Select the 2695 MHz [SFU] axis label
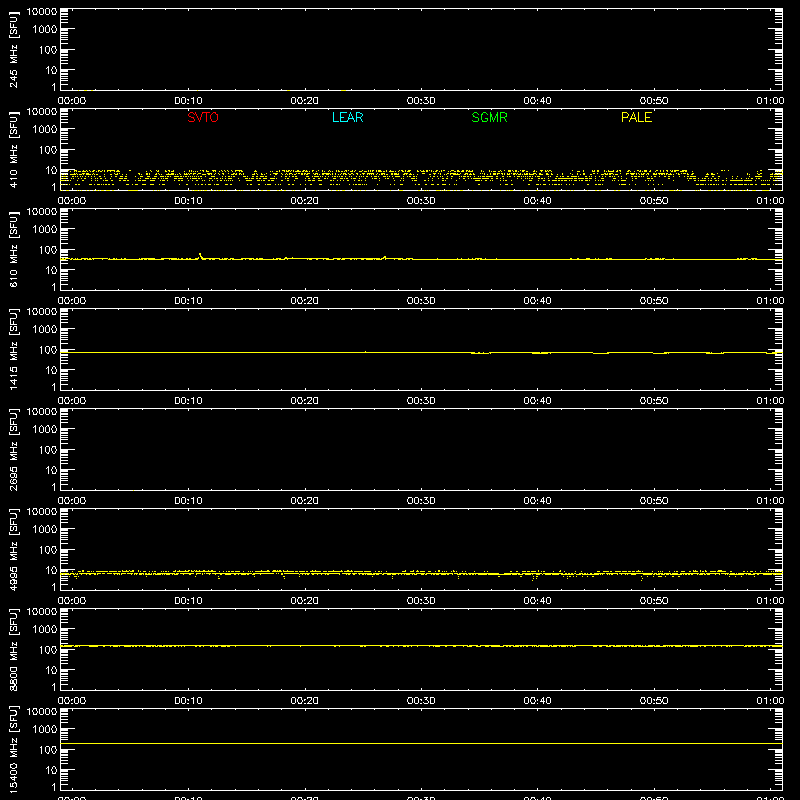Image resolution: width=800 pixels, height=800 pixels. (x=13, y=449)
